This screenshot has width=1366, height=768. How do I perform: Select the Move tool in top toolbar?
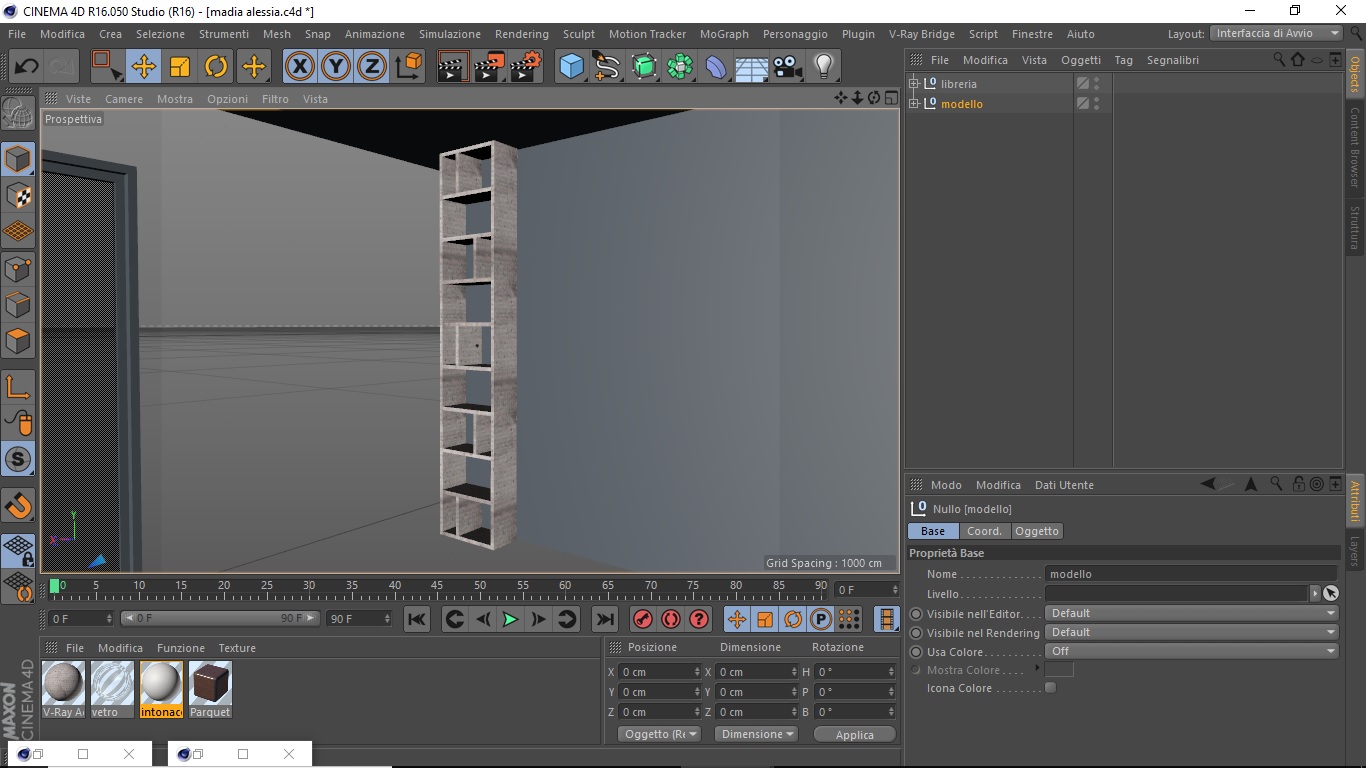pyautogui.click(x=144, y=67)
